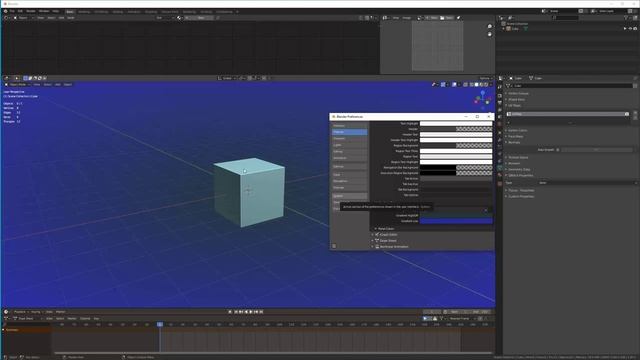Click the Header Text color swatch
The width and height of the screenshot is (640, 360).
pyautogui.click(x=456, y=134)
